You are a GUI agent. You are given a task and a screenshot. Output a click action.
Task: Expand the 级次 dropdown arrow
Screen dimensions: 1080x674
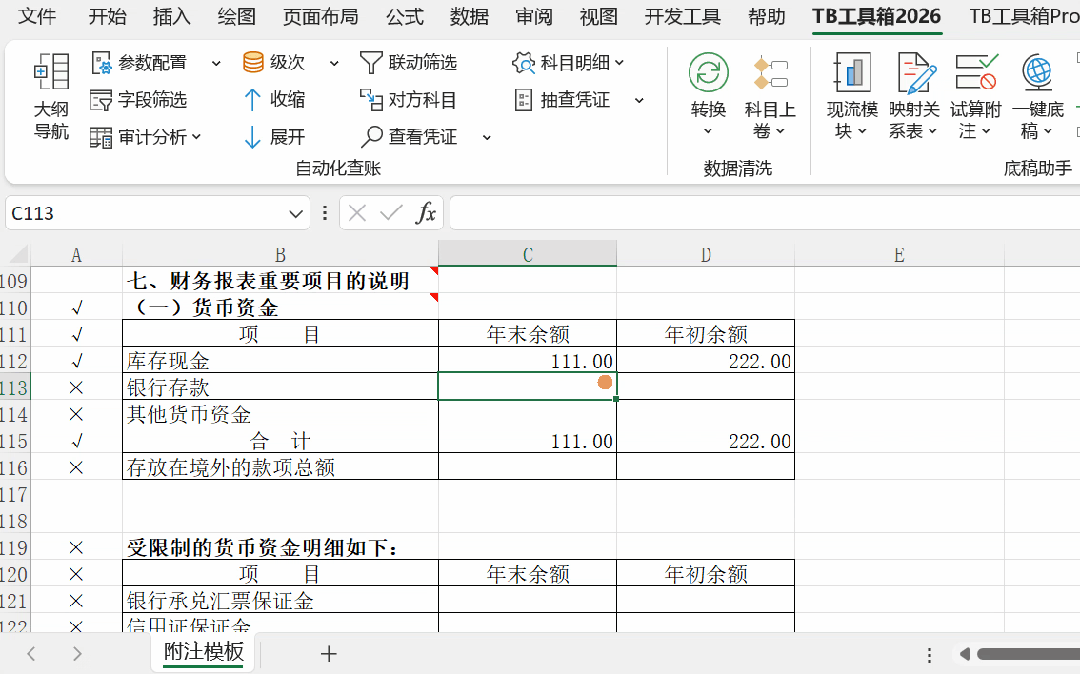pyautogui.click(x=334, y=63)
